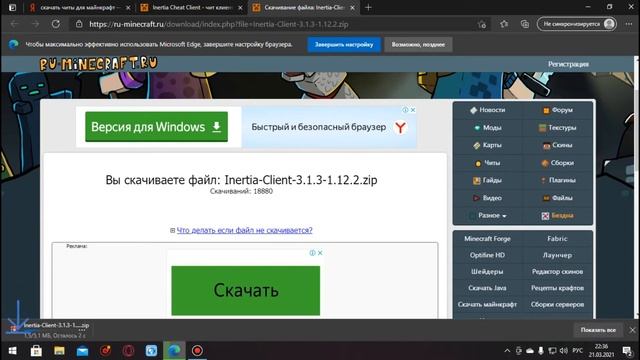Open the Optifine HD link
The height and width of the screenshot is (360, 640).
[487, 255]
